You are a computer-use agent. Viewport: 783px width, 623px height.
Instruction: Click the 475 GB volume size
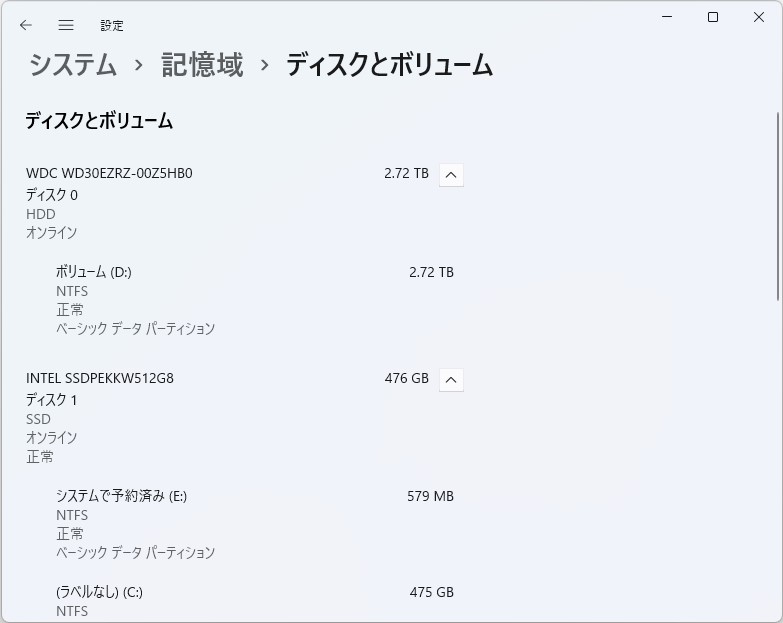pos(431,592)
